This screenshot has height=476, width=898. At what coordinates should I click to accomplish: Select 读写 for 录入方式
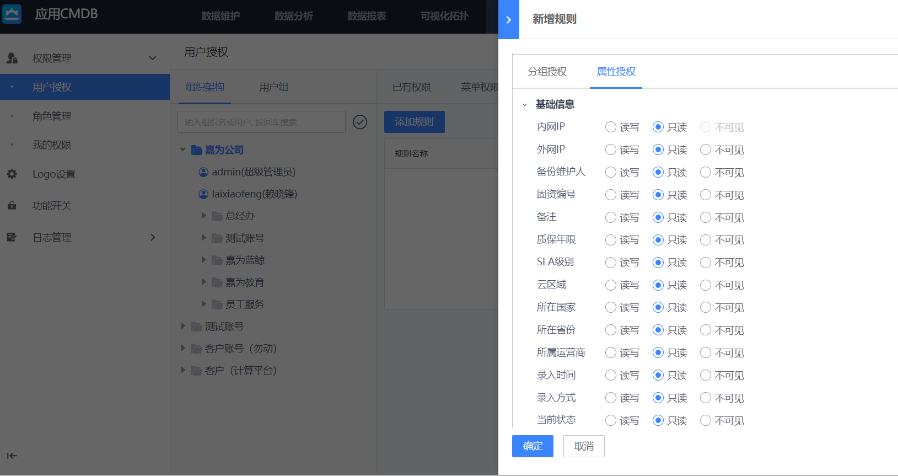(611, 398)
